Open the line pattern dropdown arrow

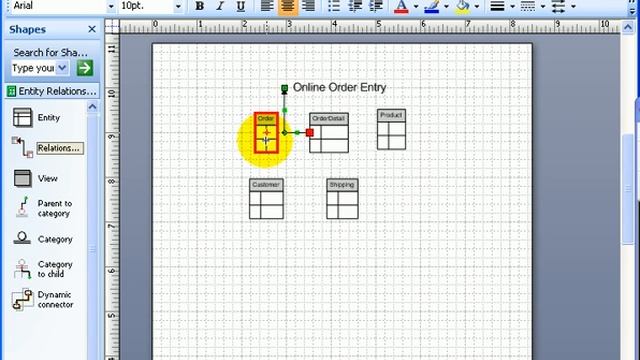pos(543,6)
